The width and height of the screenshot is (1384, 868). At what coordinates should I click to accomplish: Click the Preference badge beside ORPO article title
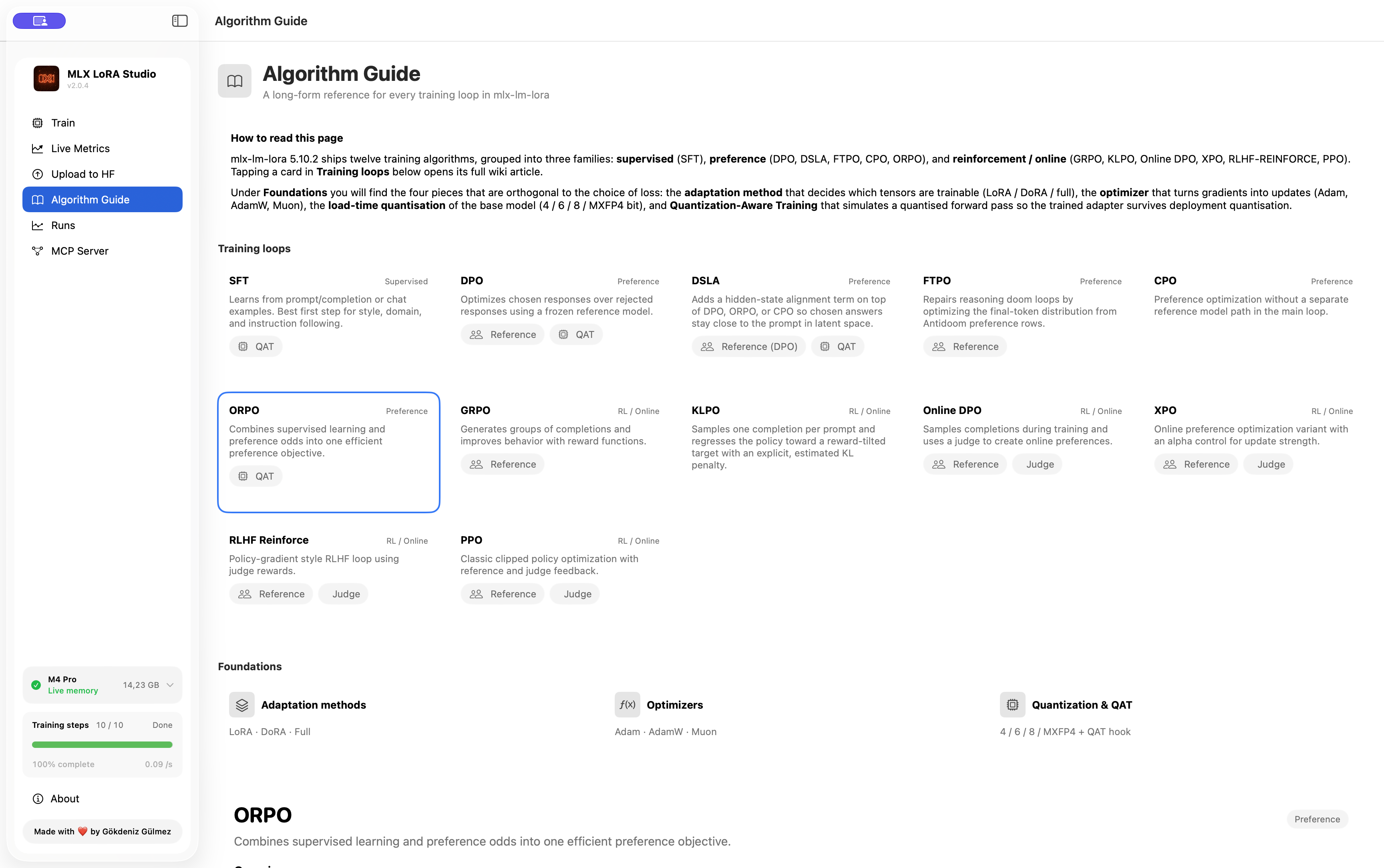(x=1317, y=819)
